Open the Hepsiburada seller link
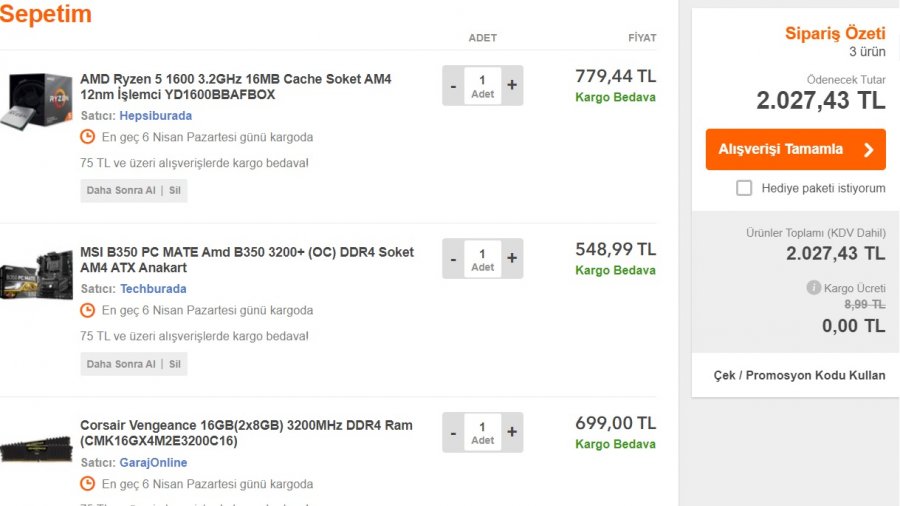This screenshot has height=506, width=900. pos(155,116)
